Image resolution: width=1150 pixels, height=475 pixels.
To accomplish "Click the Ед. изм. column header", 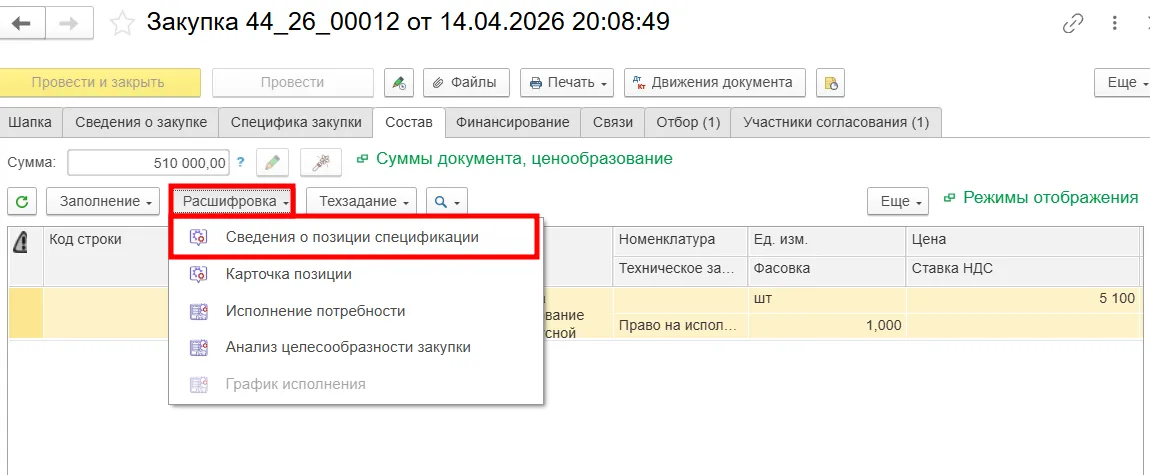I will (x=827, y=239).
